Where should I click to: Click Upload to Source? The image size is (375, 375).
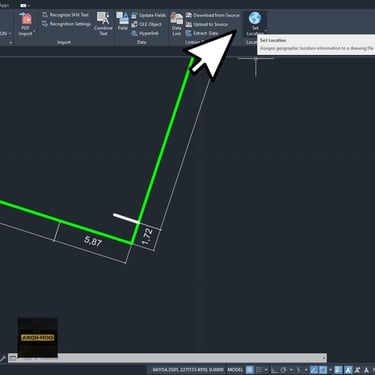tap(207, 24)
